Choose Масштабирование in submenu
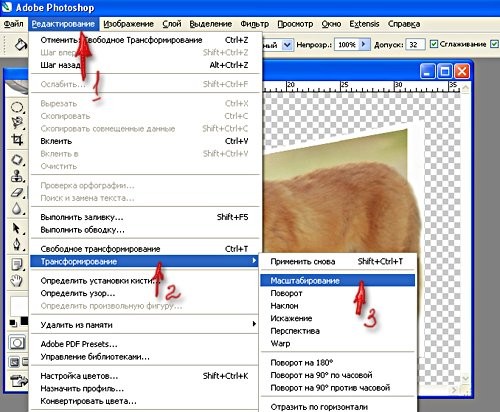This screenshot has width=500, height=412. (337, 281)
